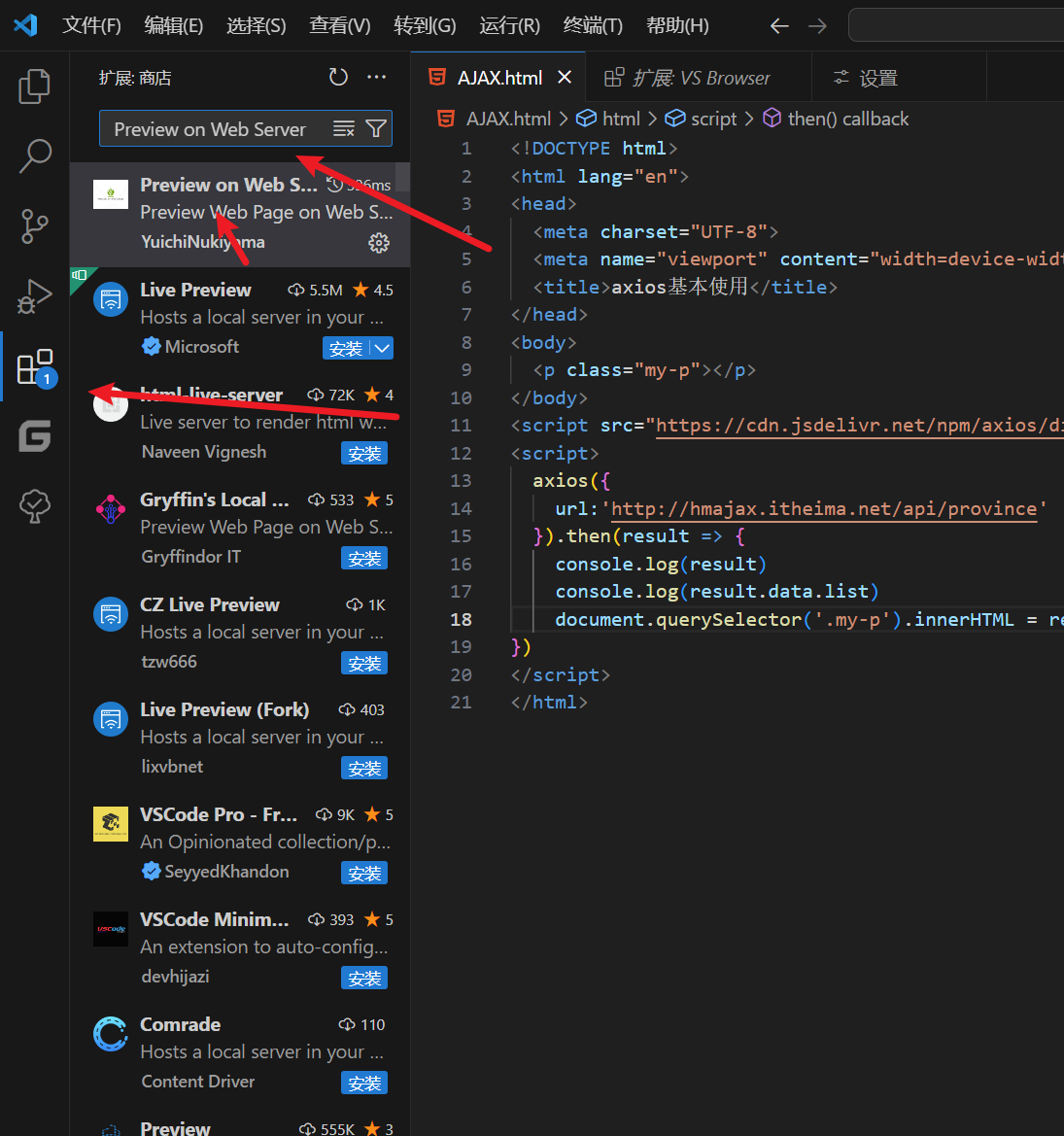This screenshot has width=1064, height=1136.
Task: Select the Preview on Web Server extension title
Action: [x=229, y=185]
